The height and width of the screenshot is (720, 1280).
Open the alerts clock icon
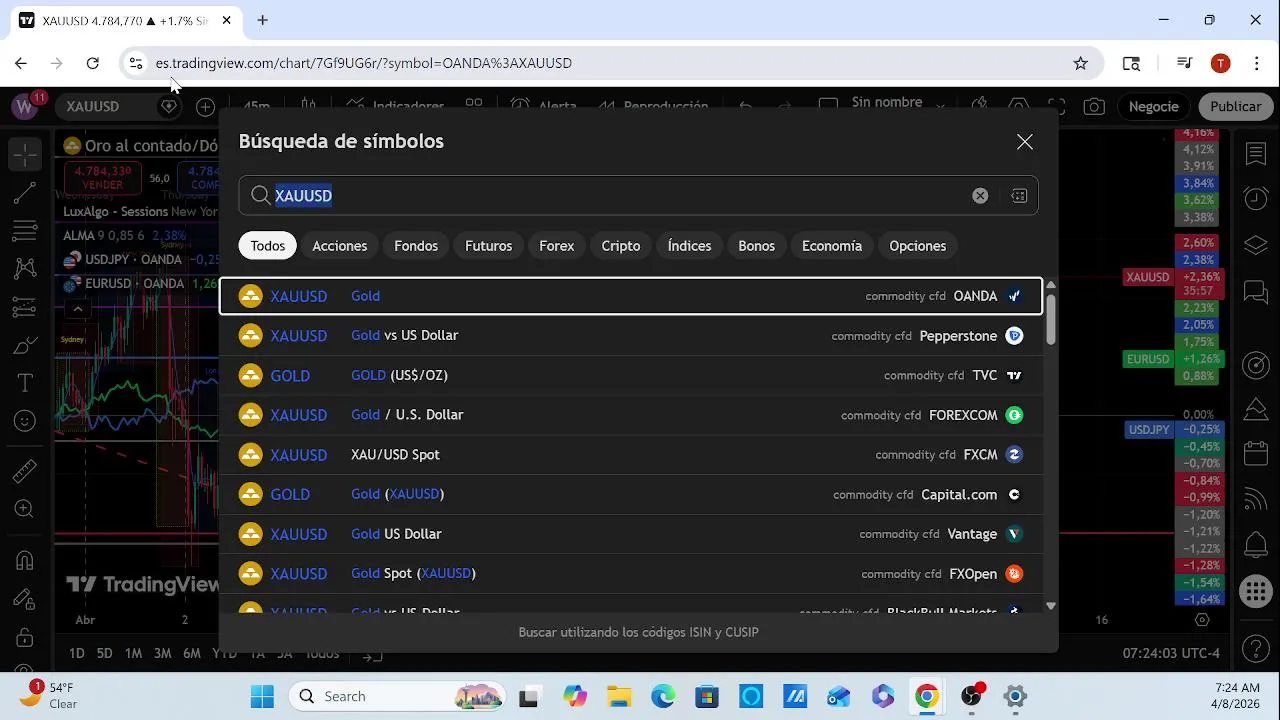point(1256,198)
